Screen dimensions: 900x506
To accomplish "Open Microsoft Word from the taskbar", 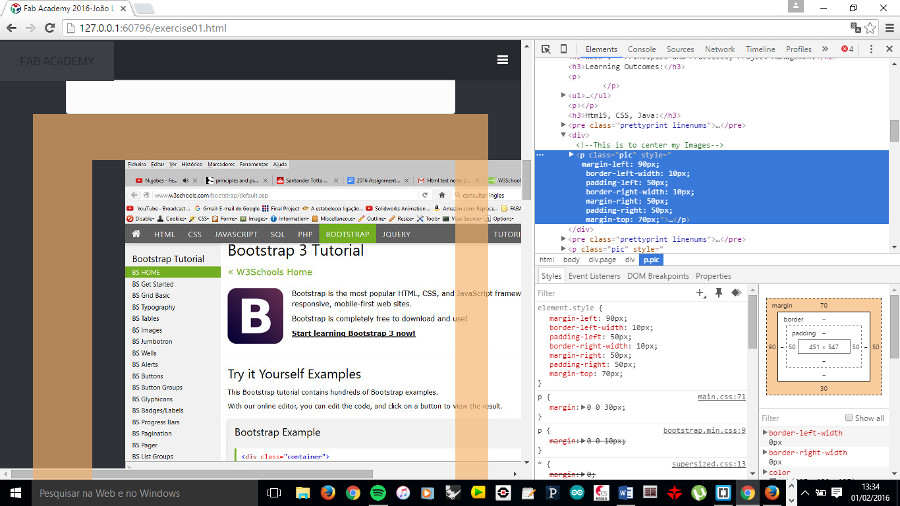I will pos(626,493).
